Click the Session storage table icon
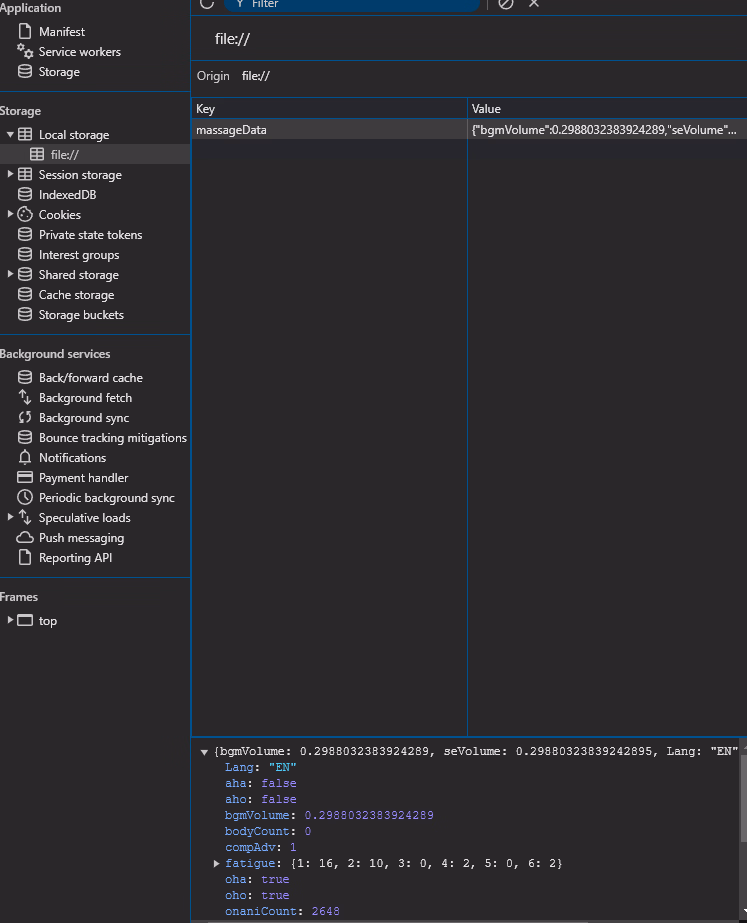747x923 pixels. pos(25,174)
